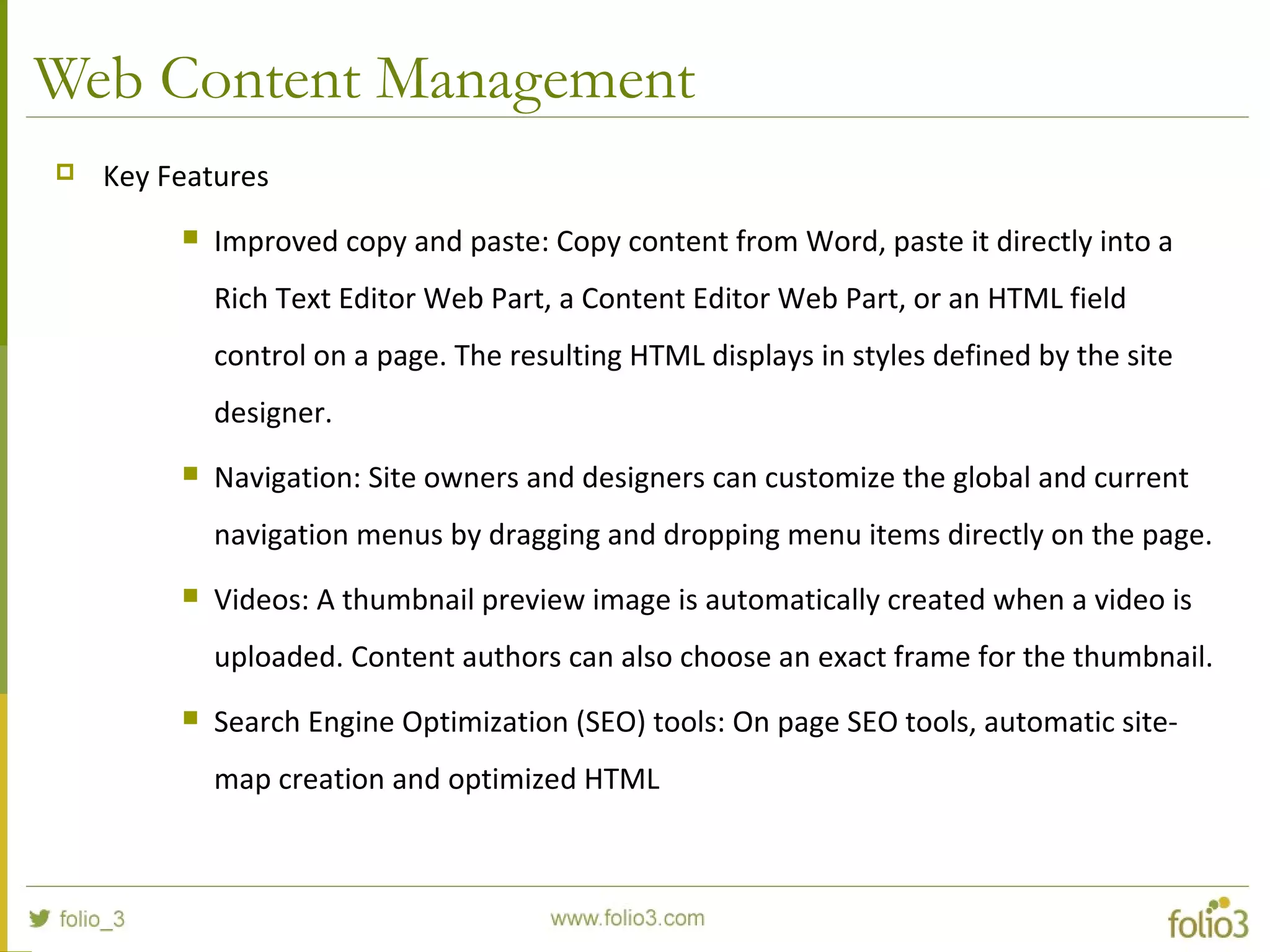Screen dimensions: 1270x952
Task: Click the text 'Videos: A thumbnail preview image'
Action: pos(443,600)
